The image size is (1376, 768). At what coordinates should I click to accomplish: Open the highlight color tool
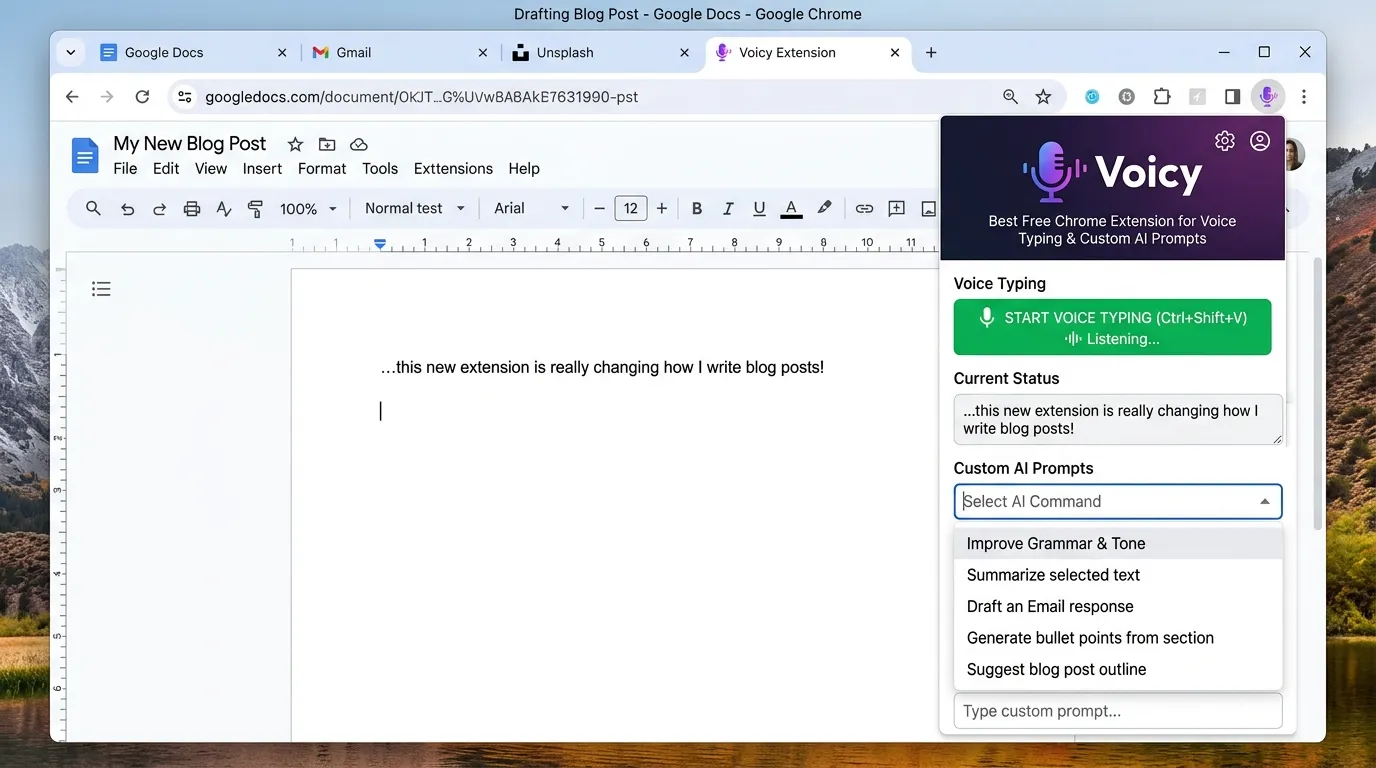pos(824,208)
